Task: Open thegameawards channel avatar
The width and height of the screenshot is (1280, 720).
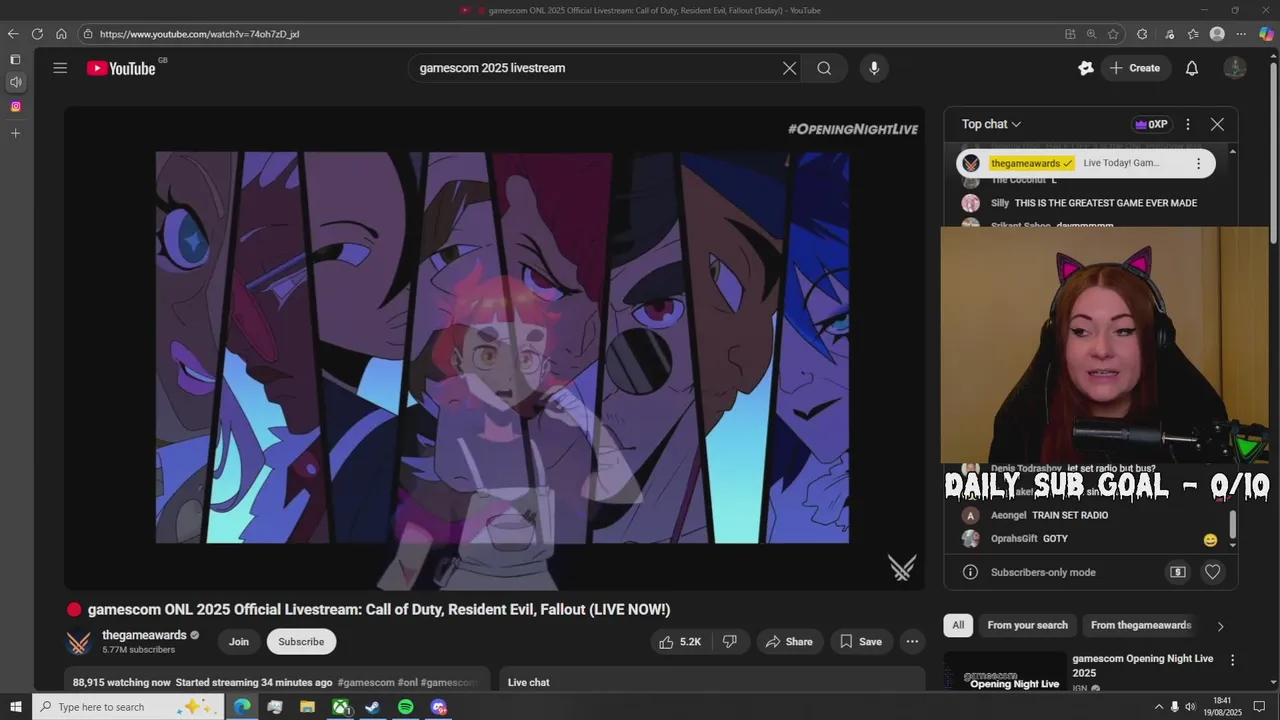Action: [x=79, y=642]
